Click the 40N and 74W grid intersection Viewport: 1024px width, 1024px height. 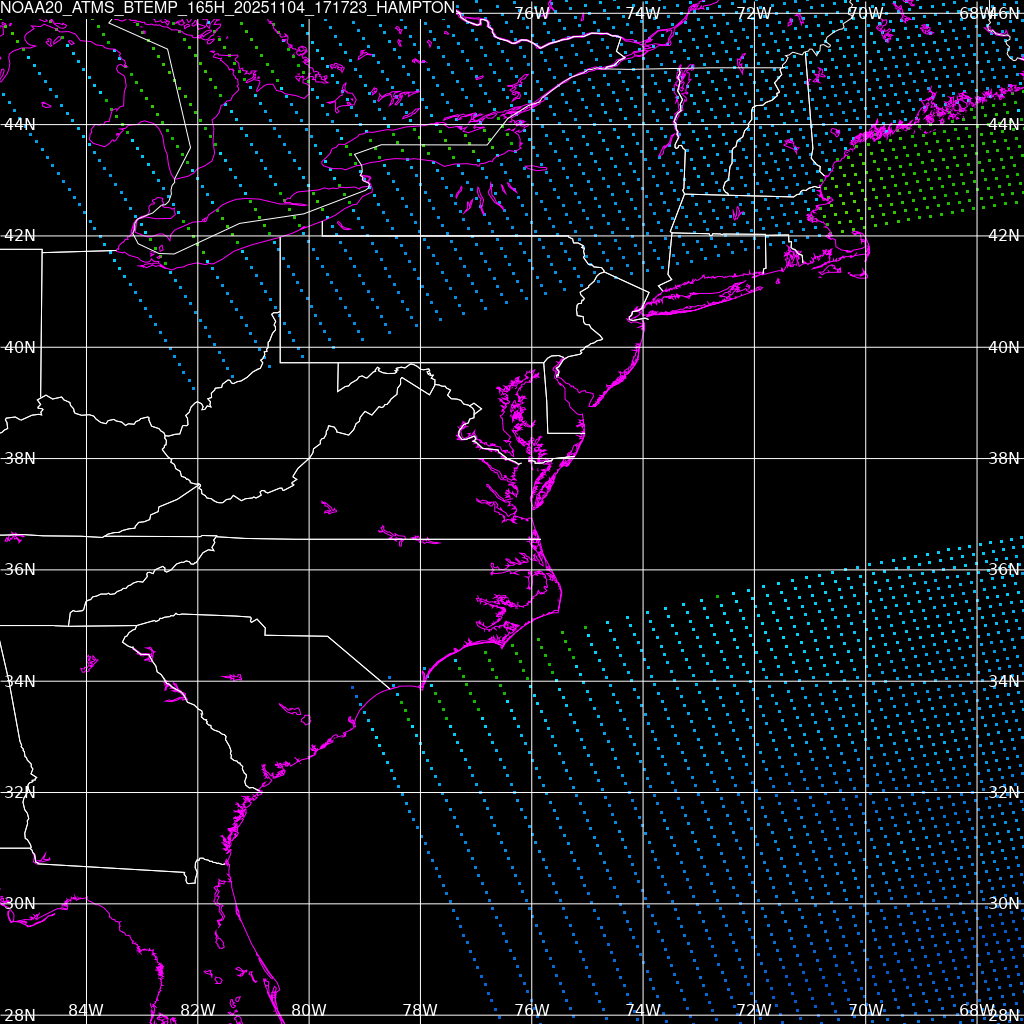tap(642, 347)
